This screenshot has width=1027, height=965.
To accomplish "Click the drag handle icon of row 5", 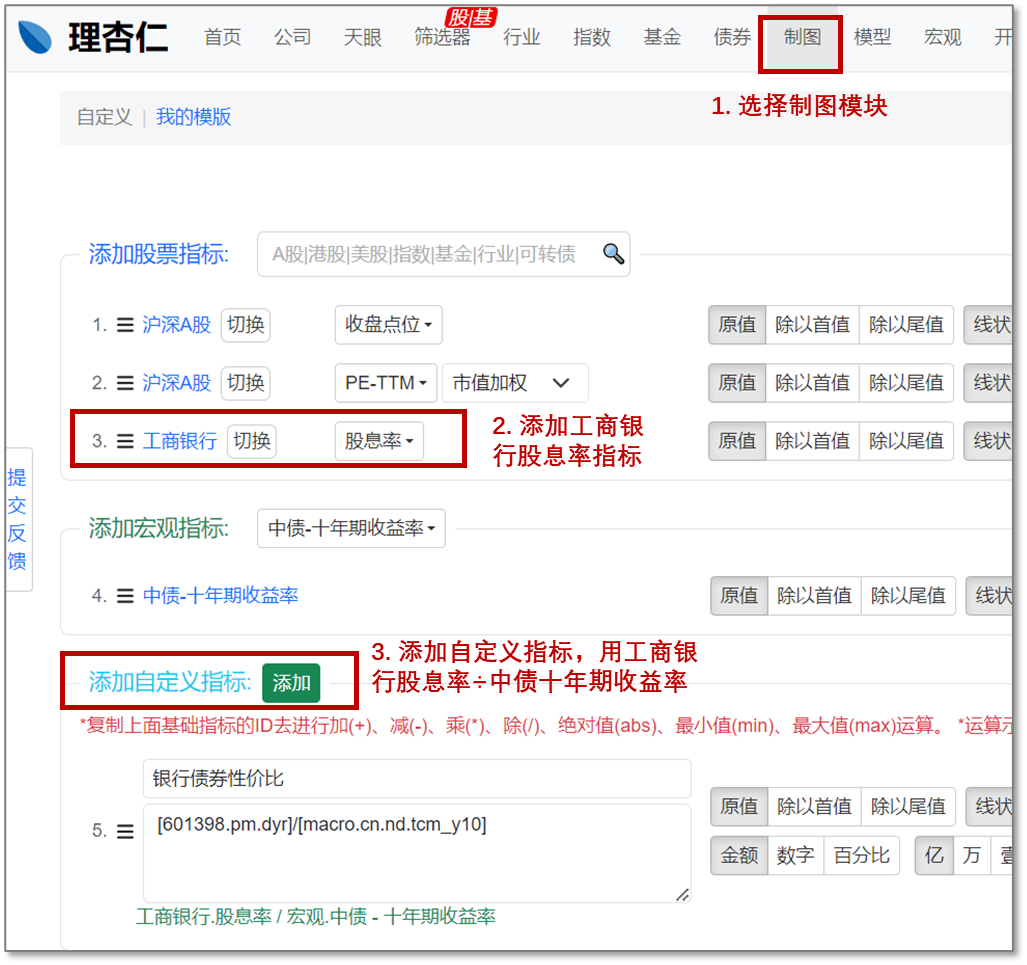I will click(125, 831).
